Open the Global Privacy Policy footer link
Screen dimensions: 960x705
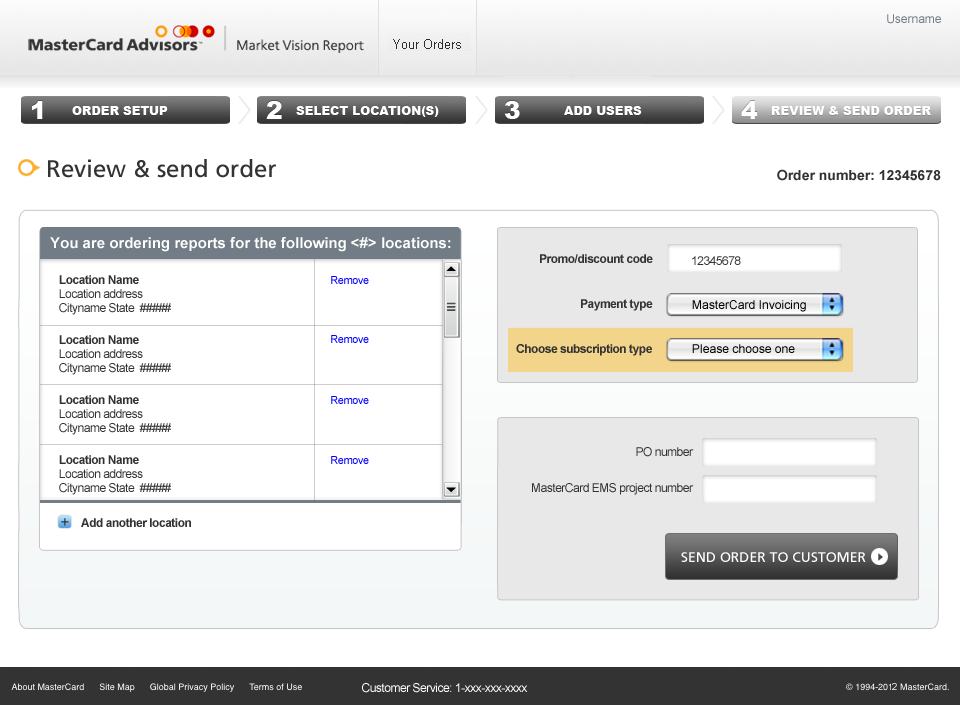(x=192, y=687)
